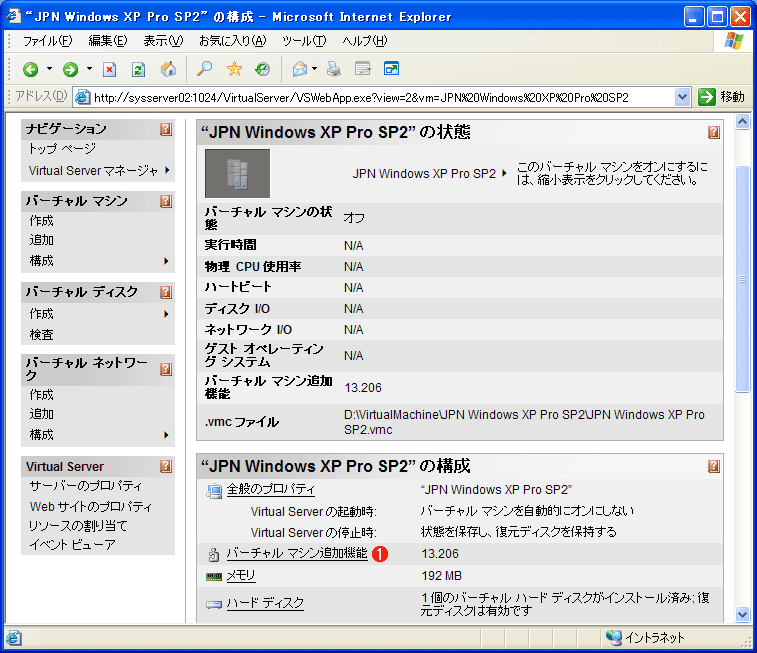Image resolution: width=757 pixels, height=653 pixels.
Task: Click 検査 under バーチャル ディスク
Action: (42, 334)
